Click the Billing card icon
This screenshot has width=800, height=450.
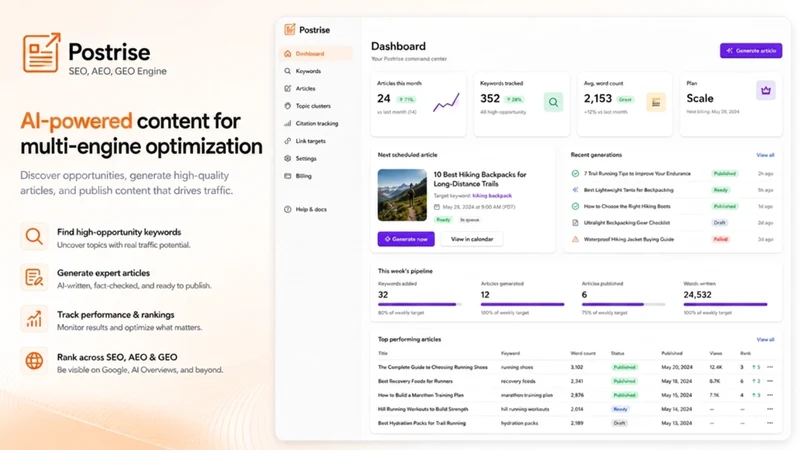[x=288, y=176]
